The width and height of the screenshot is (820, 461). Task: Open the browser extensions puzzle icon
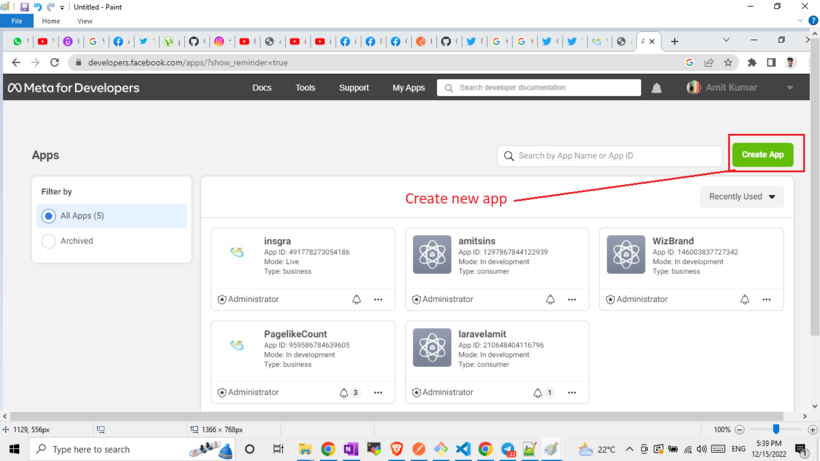tap(752, 62)
